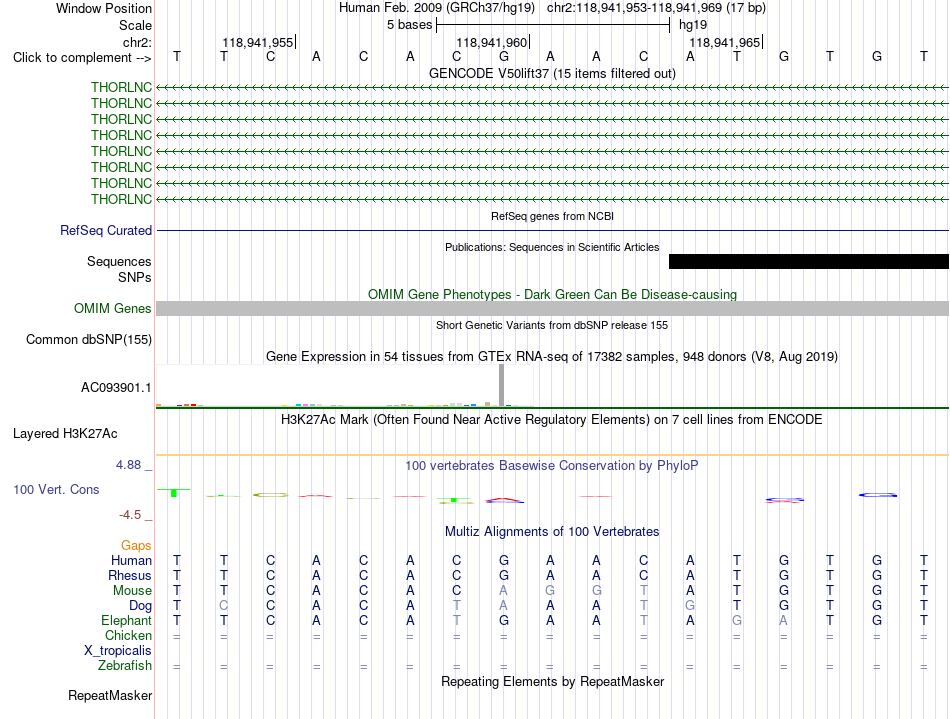Open the RefSeq genes from NCBI track title

click(x=552, y=216)
